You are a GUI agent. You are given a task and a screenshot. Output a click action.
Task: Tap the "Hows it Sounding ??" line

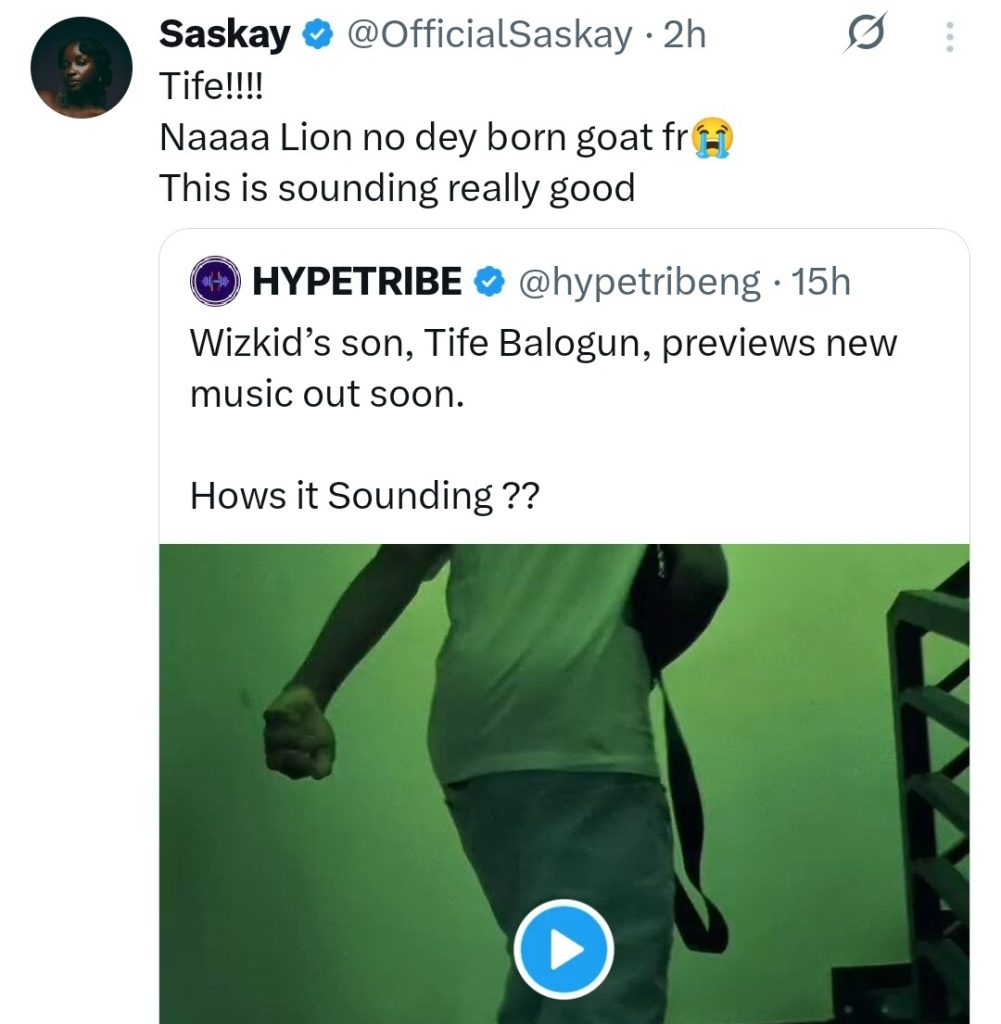point(364,495)
